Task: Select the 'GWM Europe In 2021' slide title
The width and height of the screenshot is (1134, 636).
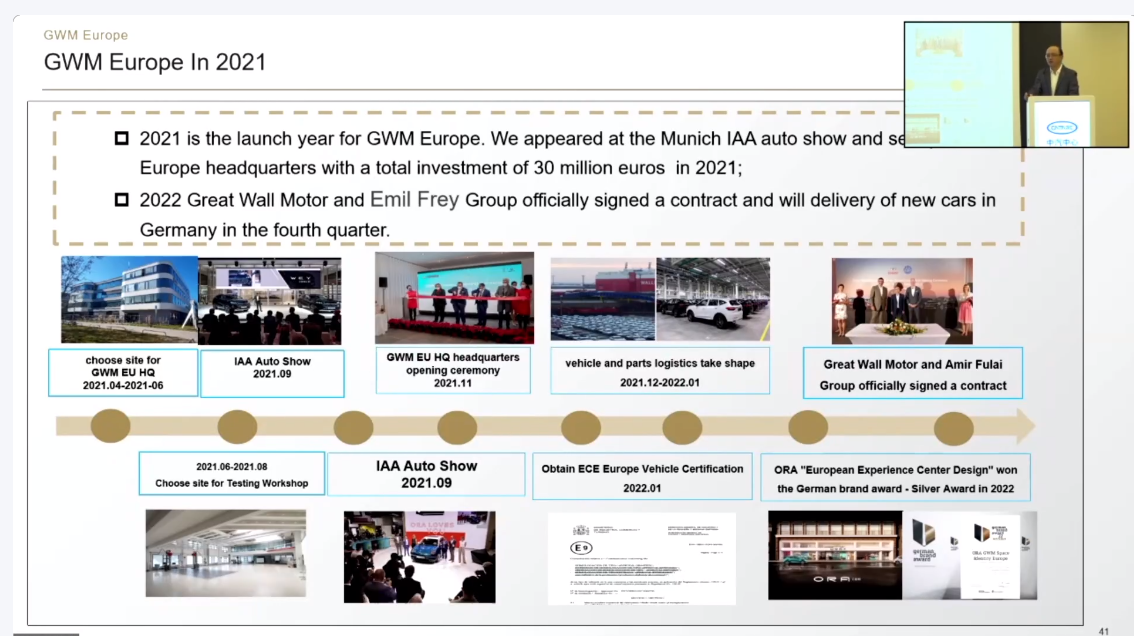Action: coord(155,62)
